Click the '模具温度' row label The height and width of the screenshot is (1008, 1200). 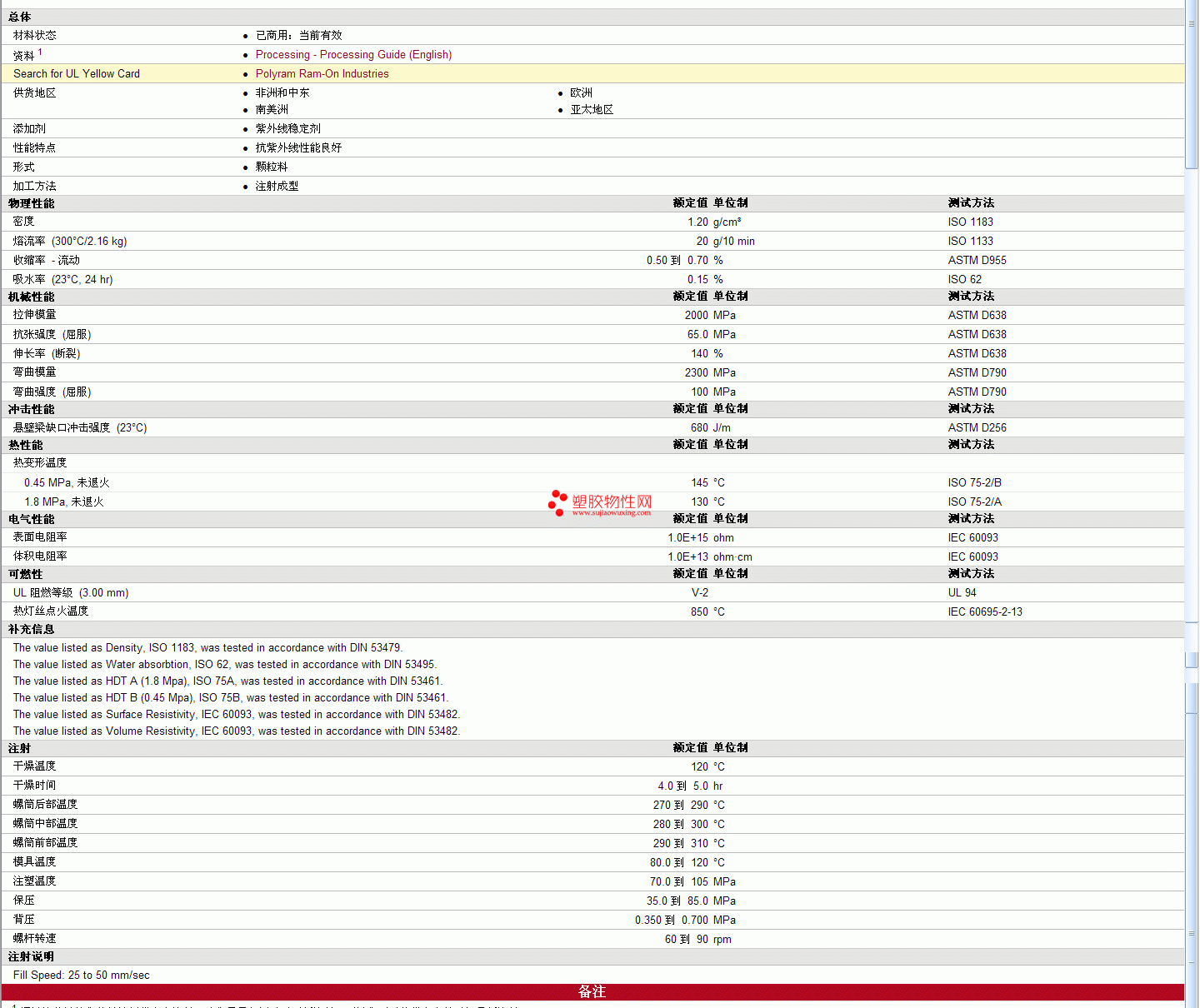coord(34,862)
